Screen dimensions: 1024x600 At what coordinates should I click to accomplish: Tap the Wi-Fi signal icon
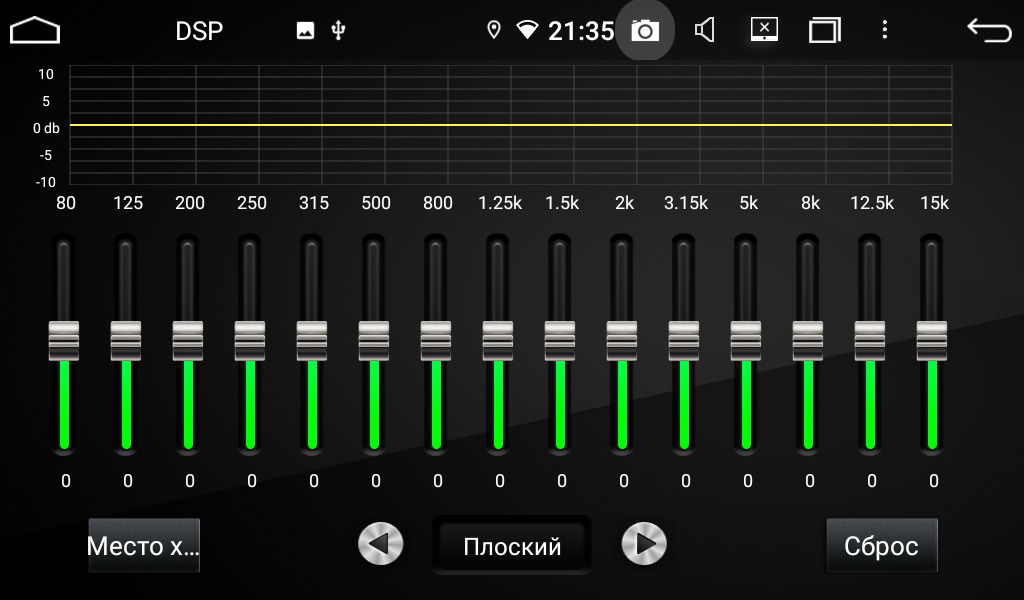527,31
